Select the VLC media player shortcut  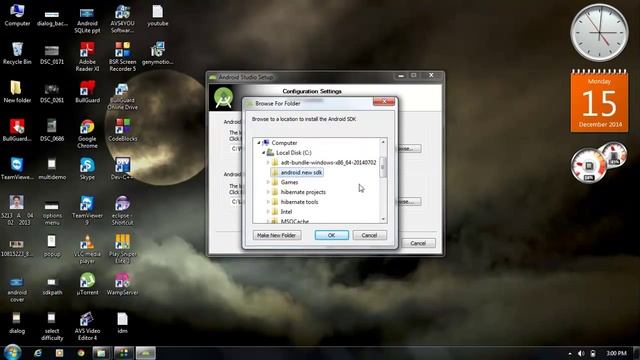point(87,249)
